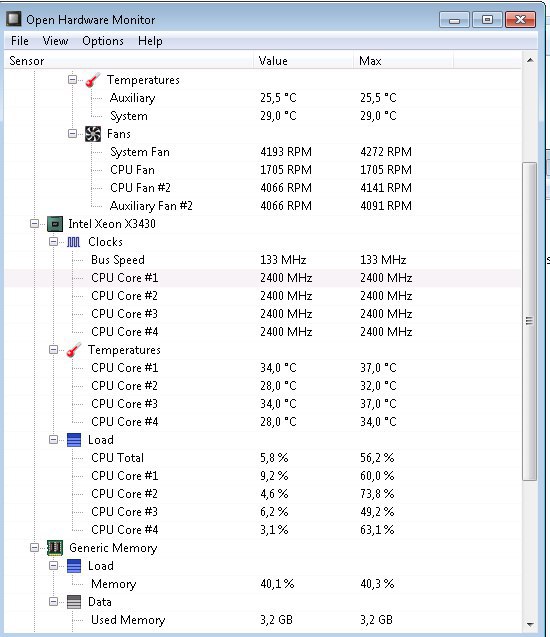Select CPU Core #2 under Clocks
This screenshot has height=637, width=550.
click(263, 296)
